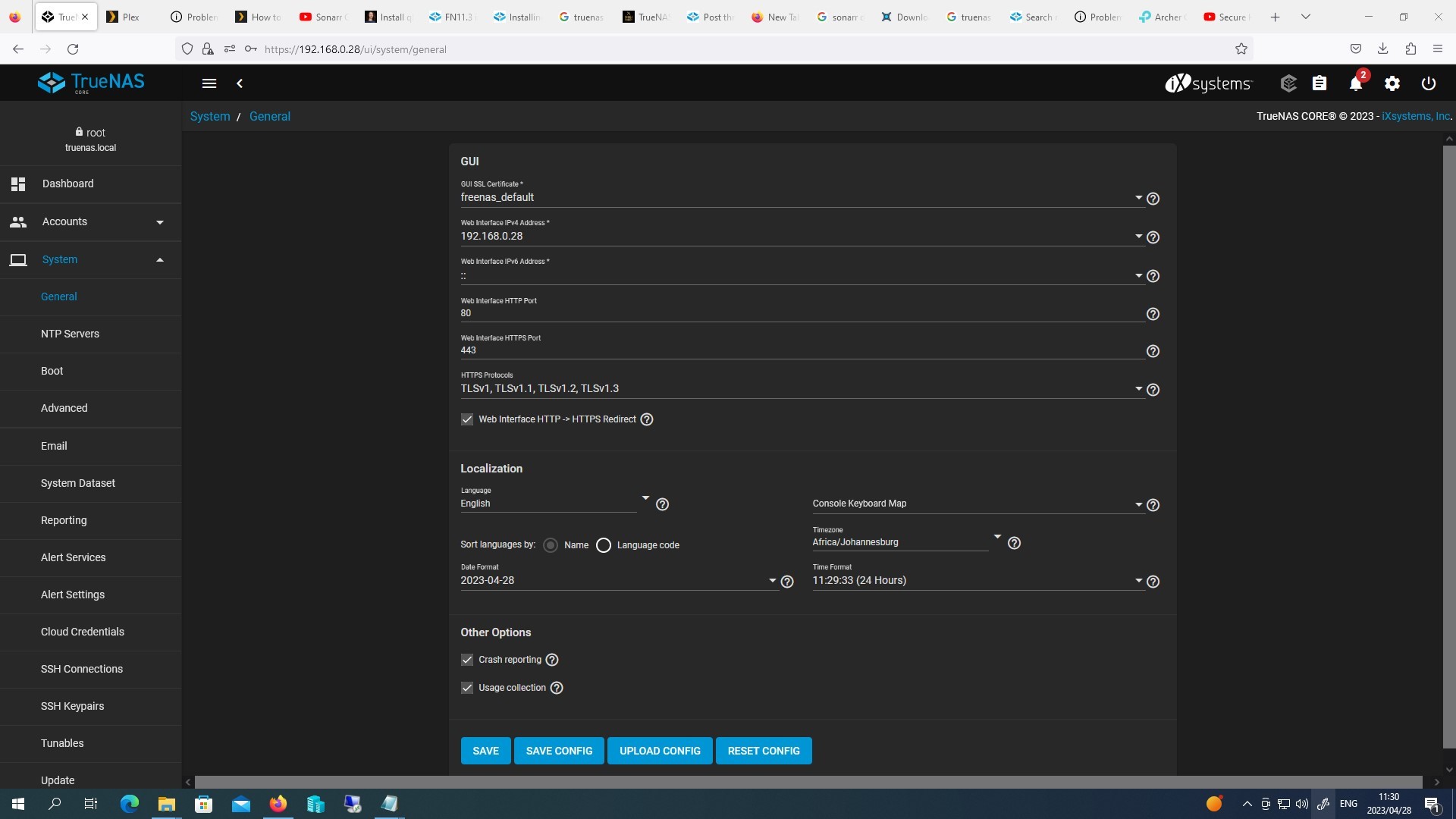This screenshot has width=1456, height=819.
Task: Click the Web Interface HTTP Port field
Action: coord(802,313)
